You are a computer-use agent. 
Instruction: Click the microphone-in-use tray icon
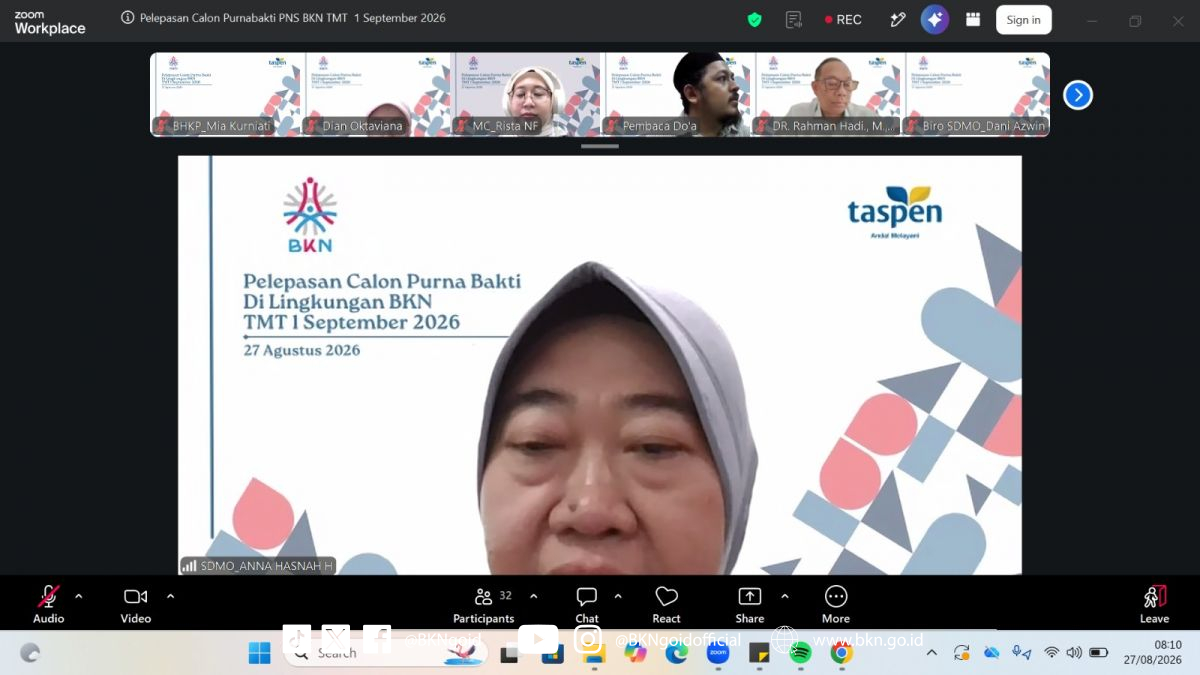click(x=1021, y=652)
